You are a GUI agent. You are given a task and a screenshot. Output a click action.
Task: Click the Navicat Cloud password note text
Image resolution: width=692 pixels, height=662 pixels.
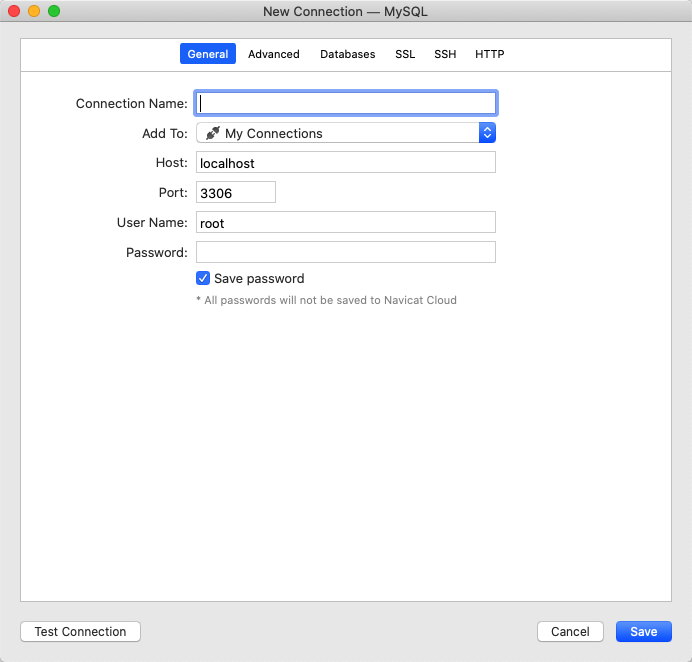click(x=327, y=300)
